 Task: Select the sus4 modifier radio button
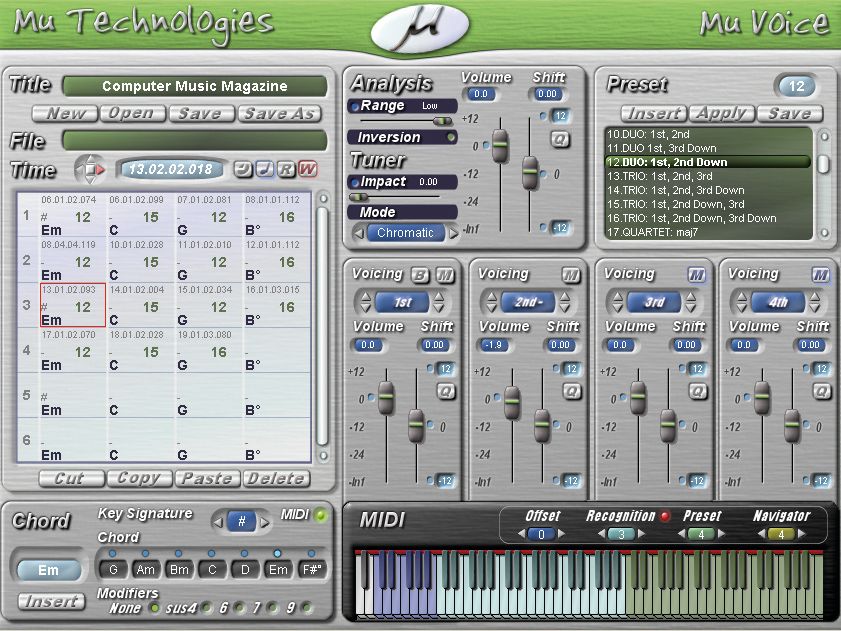click(x=206, y=608)
